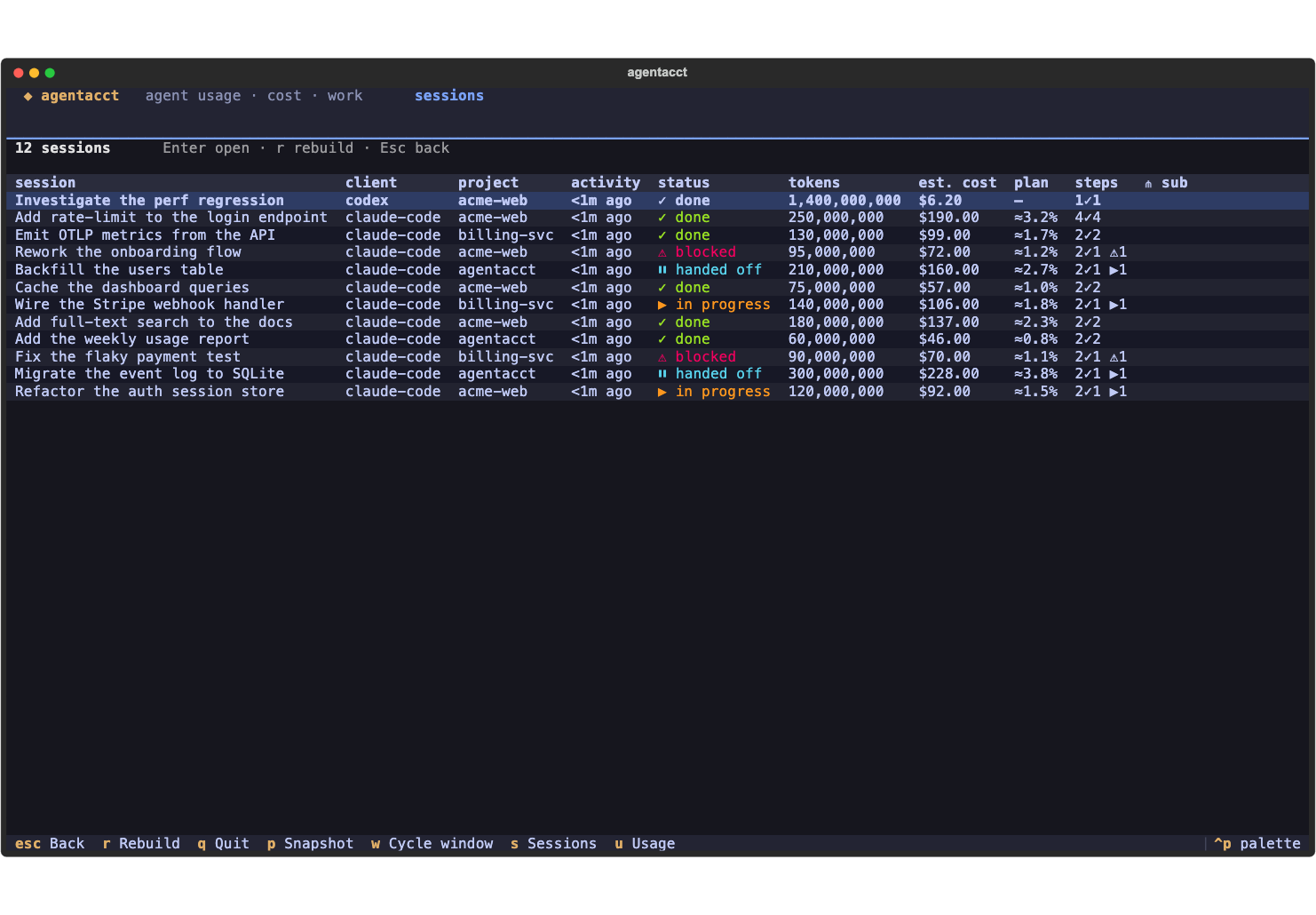Sort by the est. cost column header

(957, 183)
